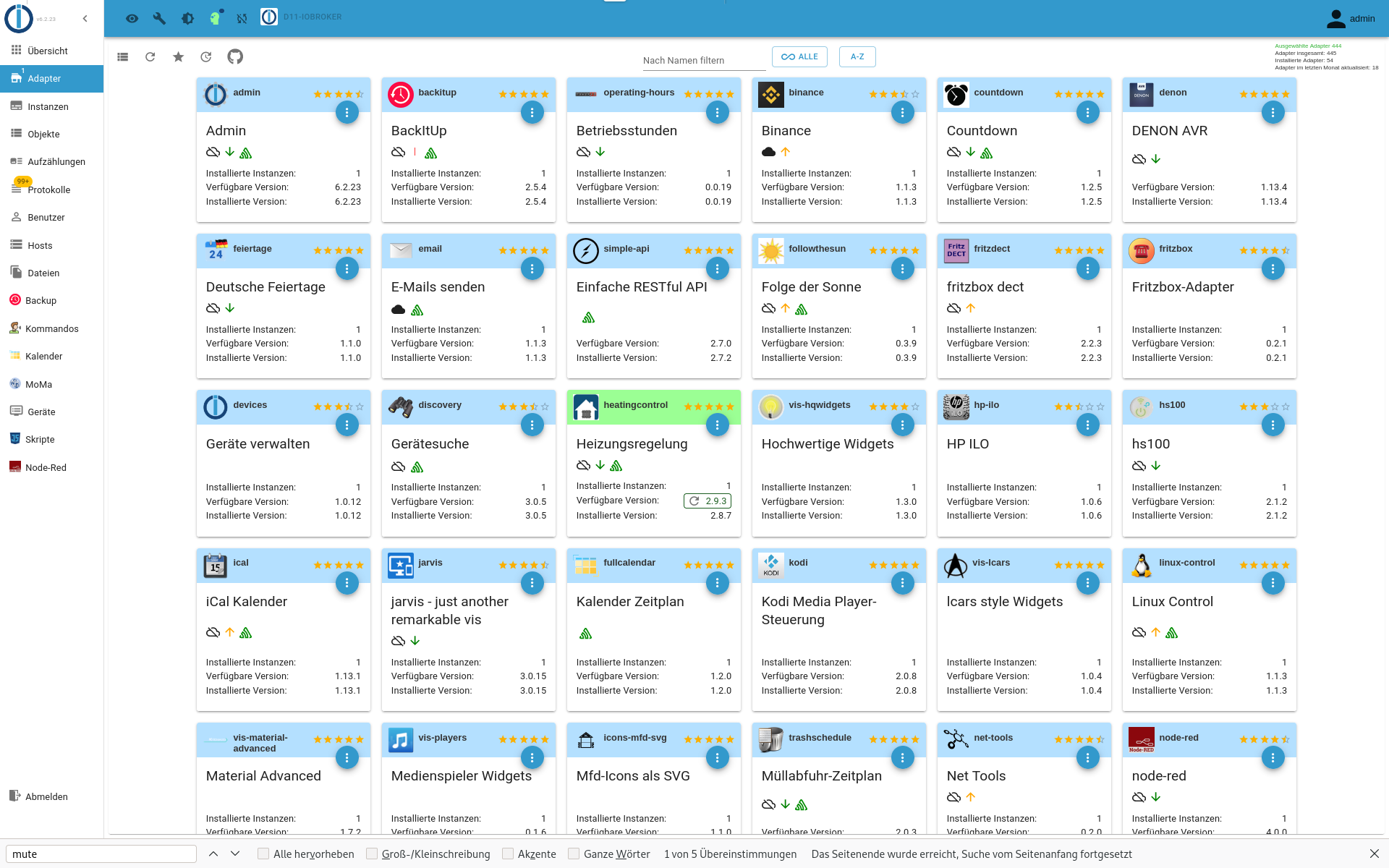Collapse the sidebar with chevron arrow
This screenshot has width=1389, height=868.
point(85,19)
